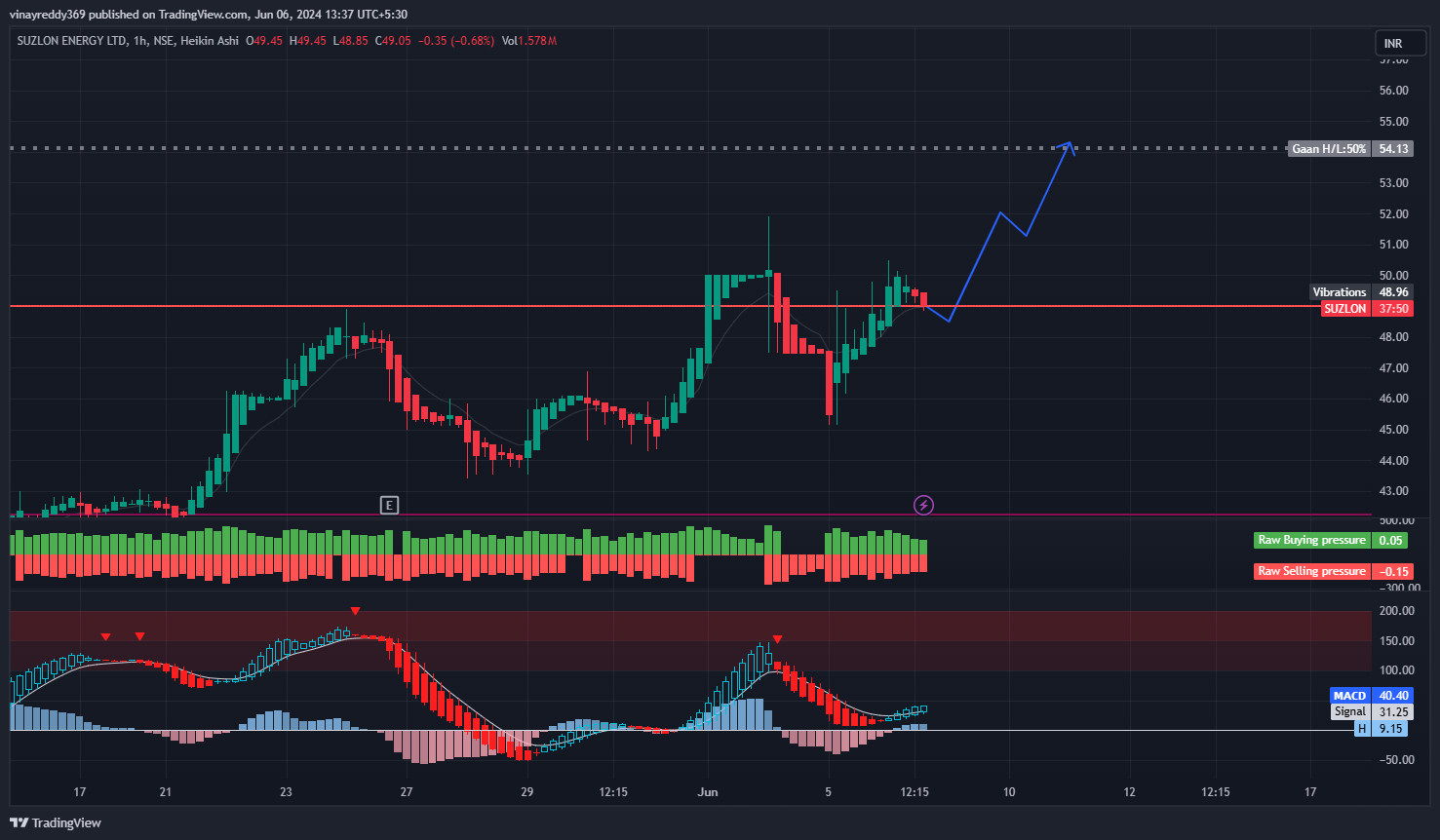Click the 100.00 MACD axis label
The height and width of the screenshot is (840, 1440).
click(x=1396, y=670)
